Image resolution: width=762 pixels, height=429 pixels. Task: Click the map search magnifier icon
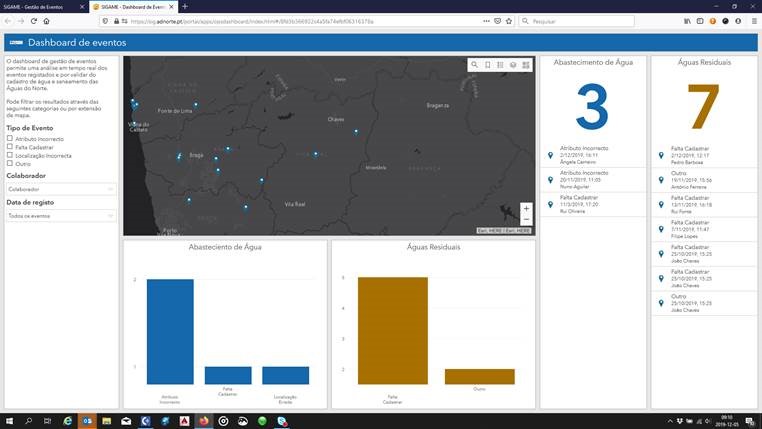[x=475, y=65]
